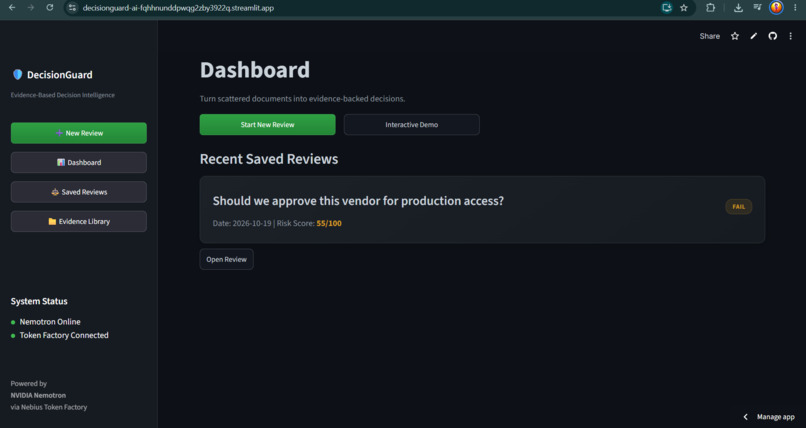806x428 pixels.
Task: Open the Chrome three-dot menu
Action: 795,8
